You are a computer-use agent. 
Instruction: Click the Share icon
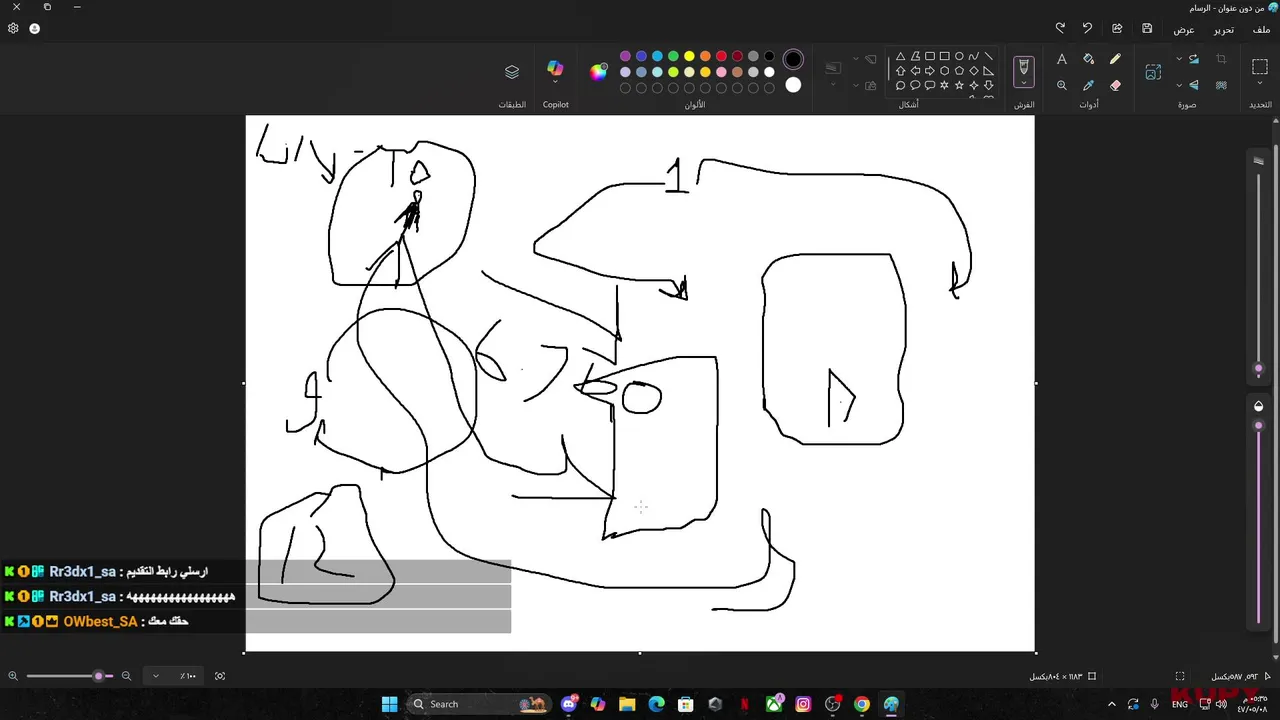(1117, 28)
